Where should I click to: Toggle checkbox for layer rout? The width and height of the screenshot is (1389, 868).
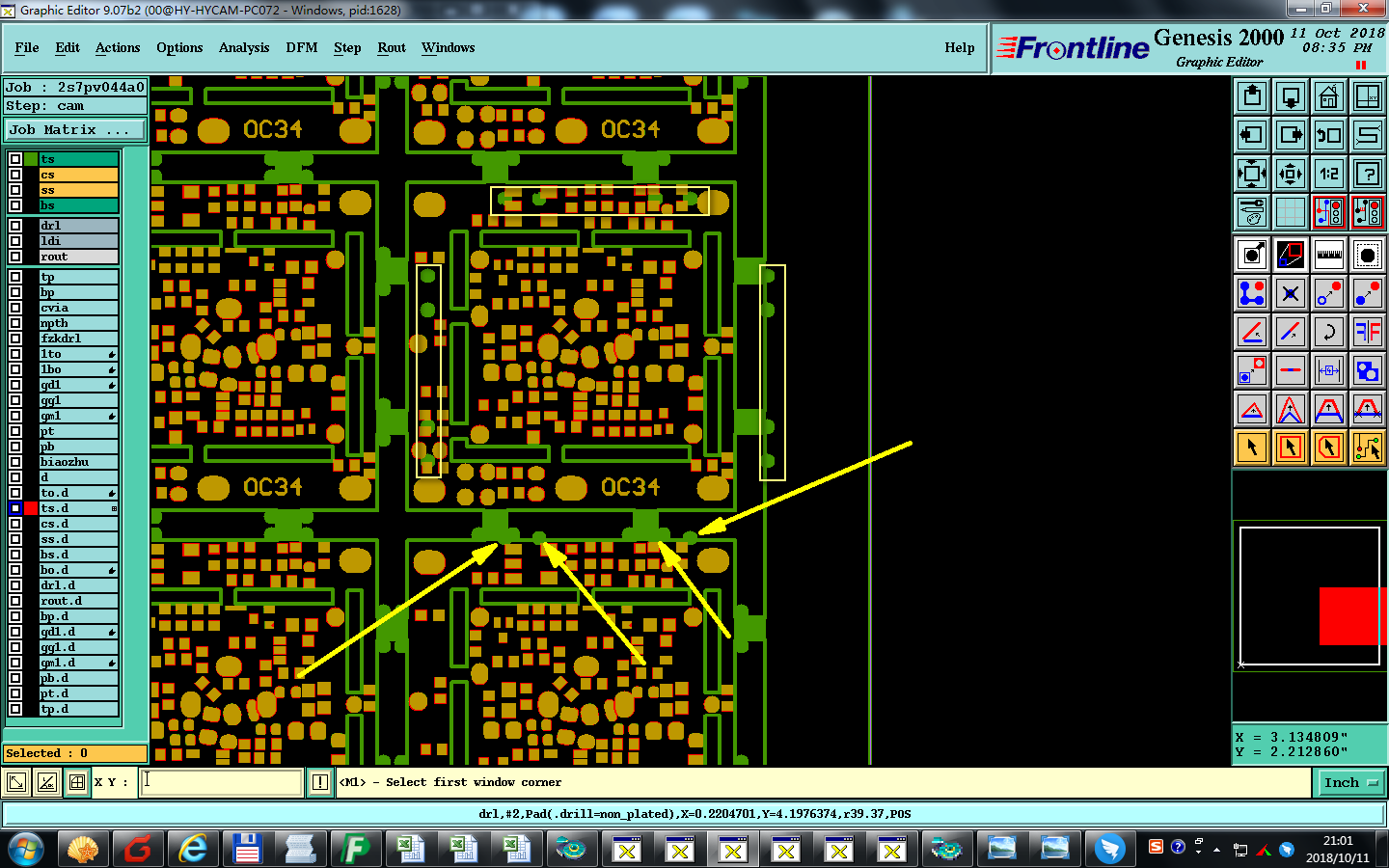point(15,257)
